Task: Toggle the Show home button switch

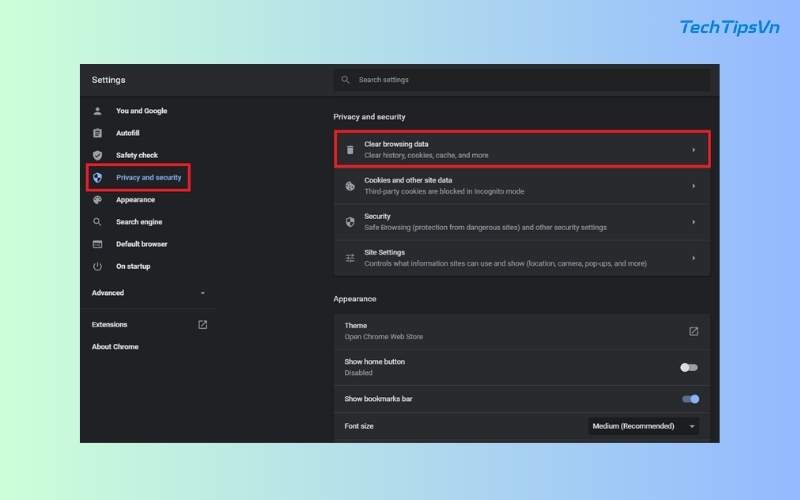Action: (689, 367)
